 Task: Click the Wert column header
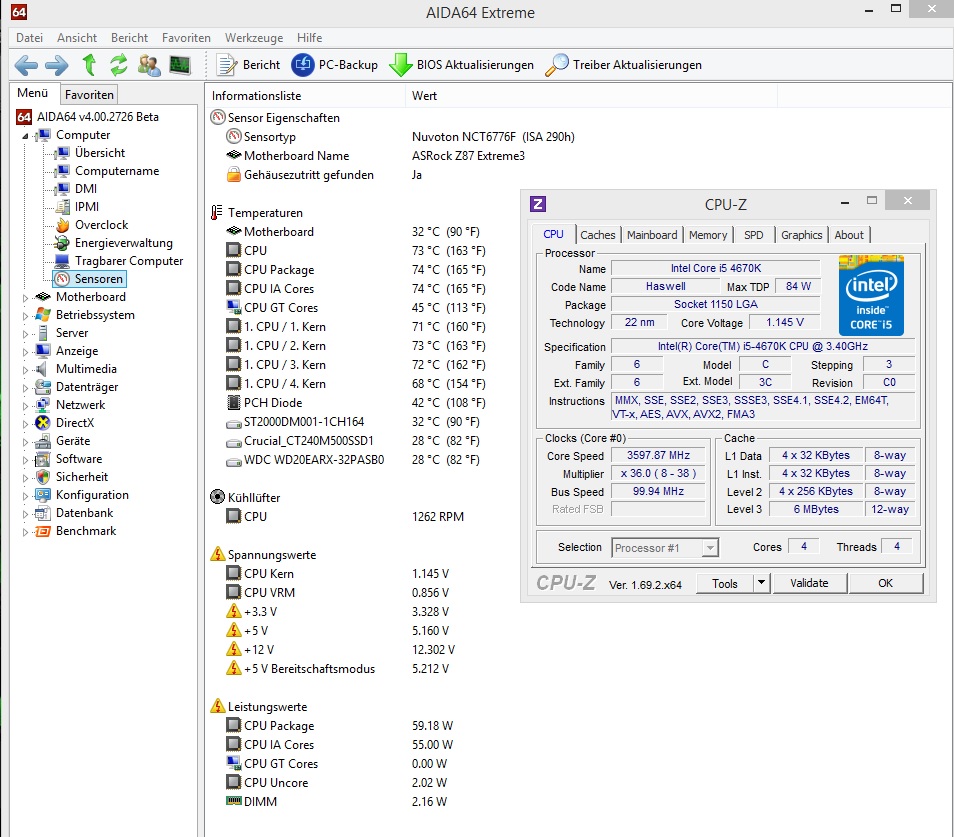click(x=591, y=96)
